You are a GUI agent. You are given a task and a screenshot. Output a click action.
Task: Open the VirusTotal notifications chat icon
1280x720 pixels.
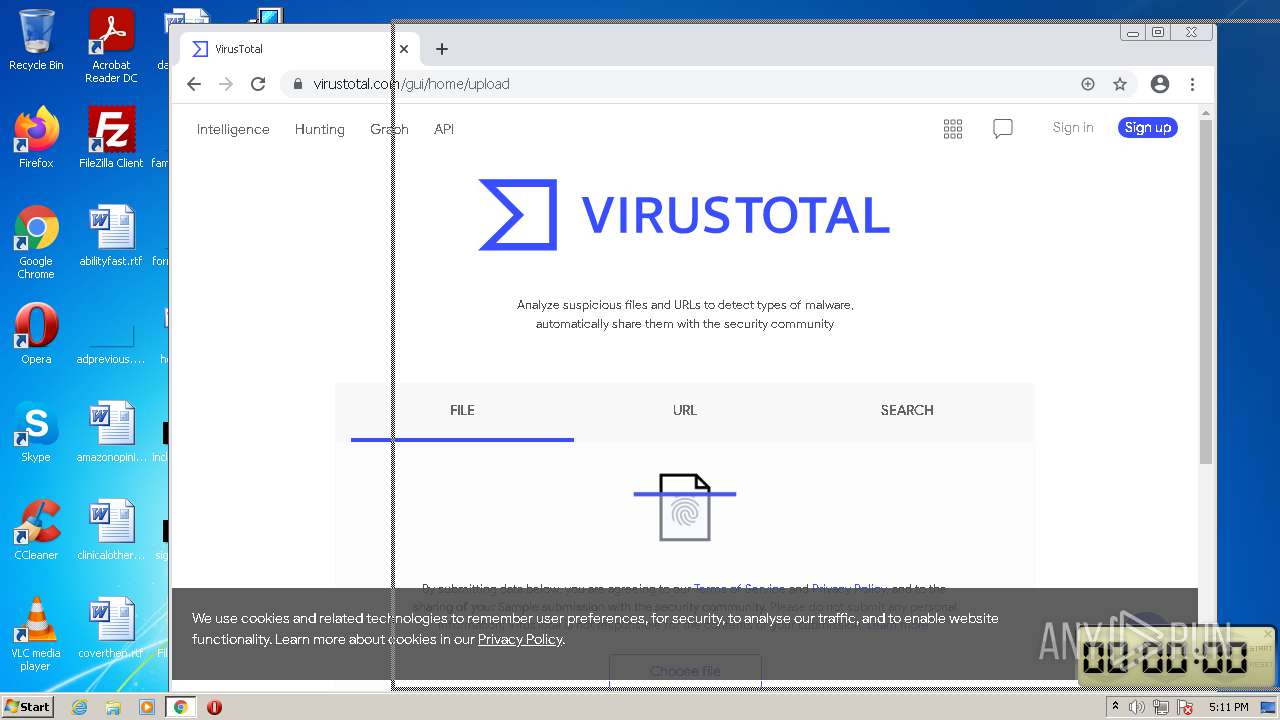(1003, 128)
